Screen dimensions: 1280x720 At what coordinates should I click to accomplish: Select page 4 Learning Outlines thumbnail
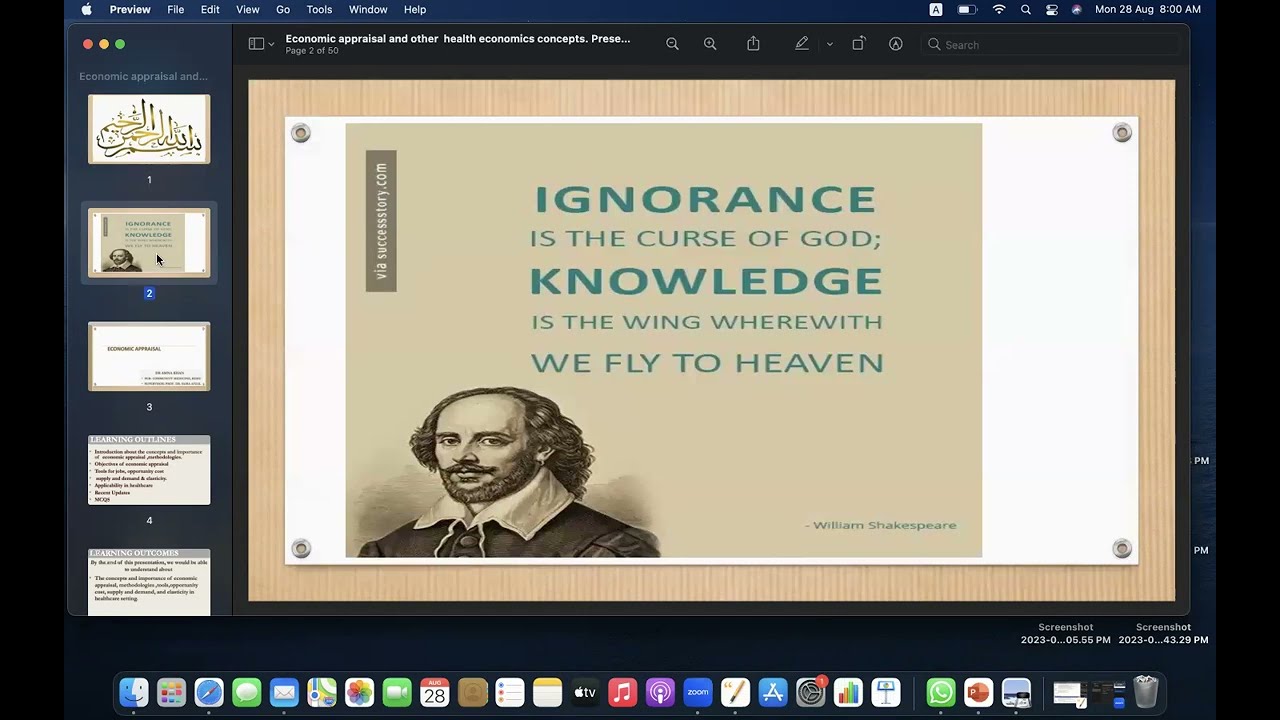[x=149, y=470]
